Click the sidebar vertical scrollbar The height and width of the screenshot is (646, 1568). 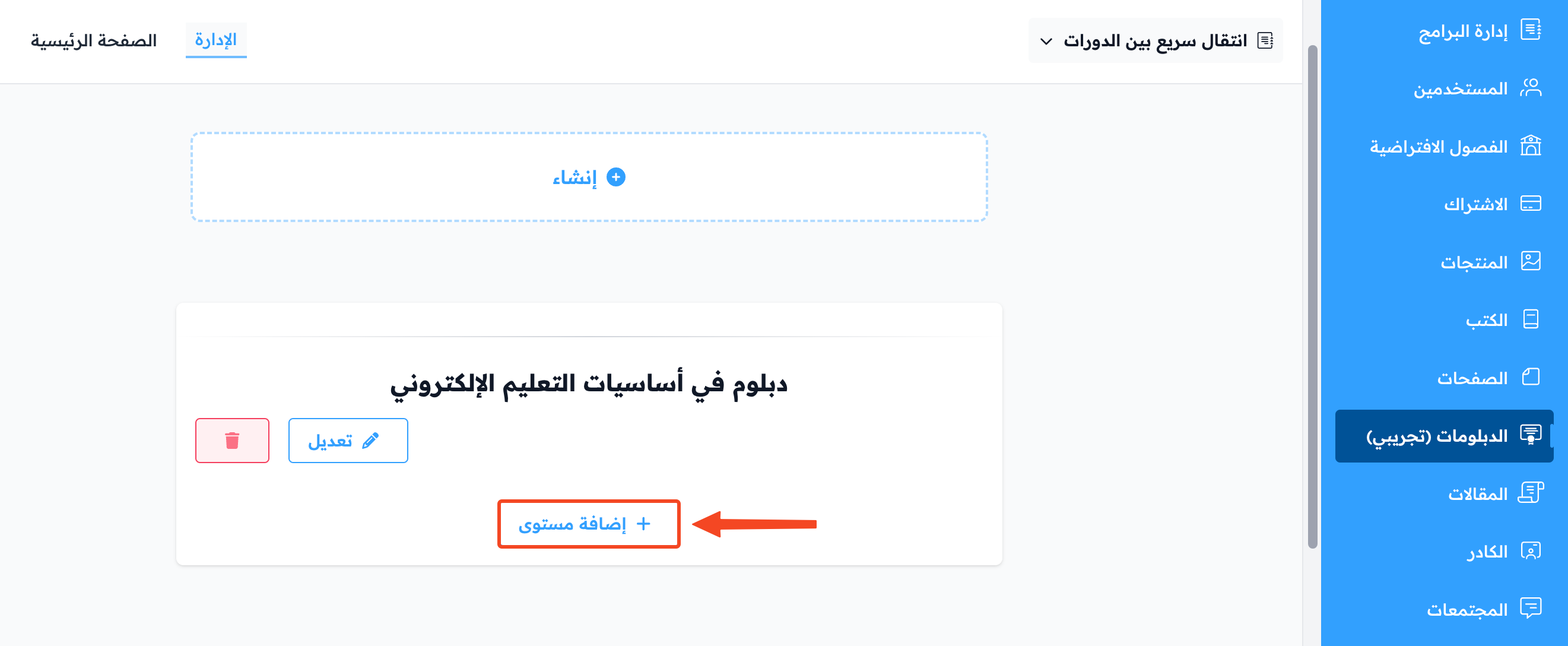(1312, 296)
